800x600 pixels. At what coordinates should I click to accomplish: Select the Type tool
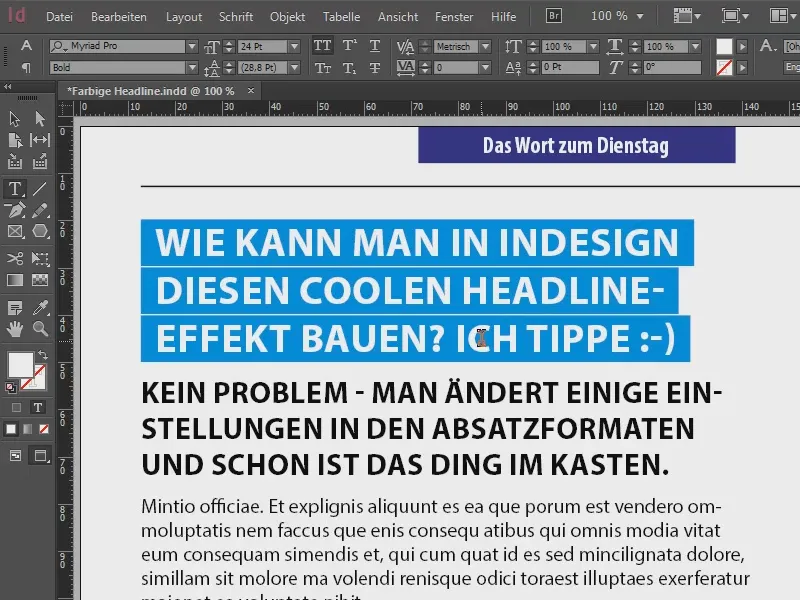pyautogui.click(x=14, y=189)
